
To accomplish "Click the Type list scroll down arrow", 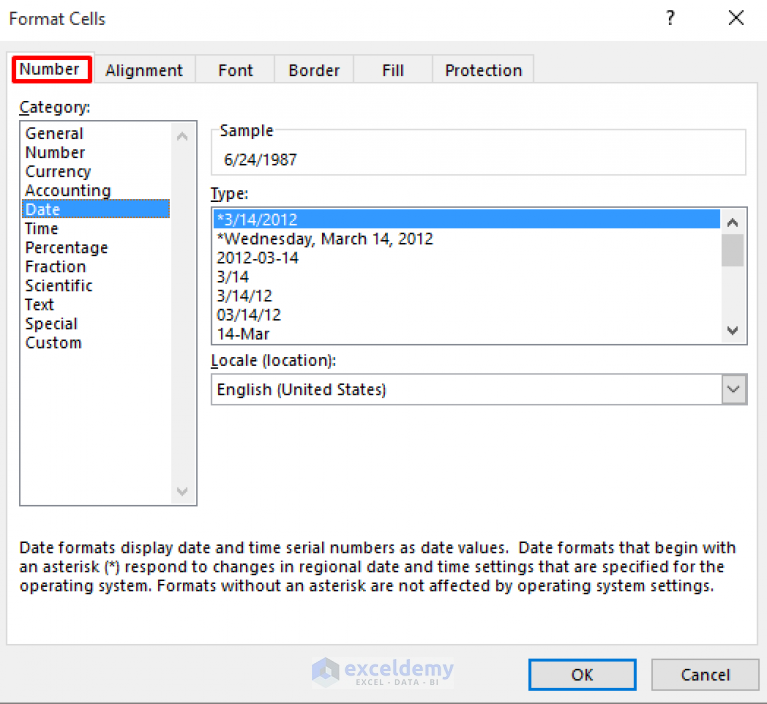I will (x=732, y=331).
